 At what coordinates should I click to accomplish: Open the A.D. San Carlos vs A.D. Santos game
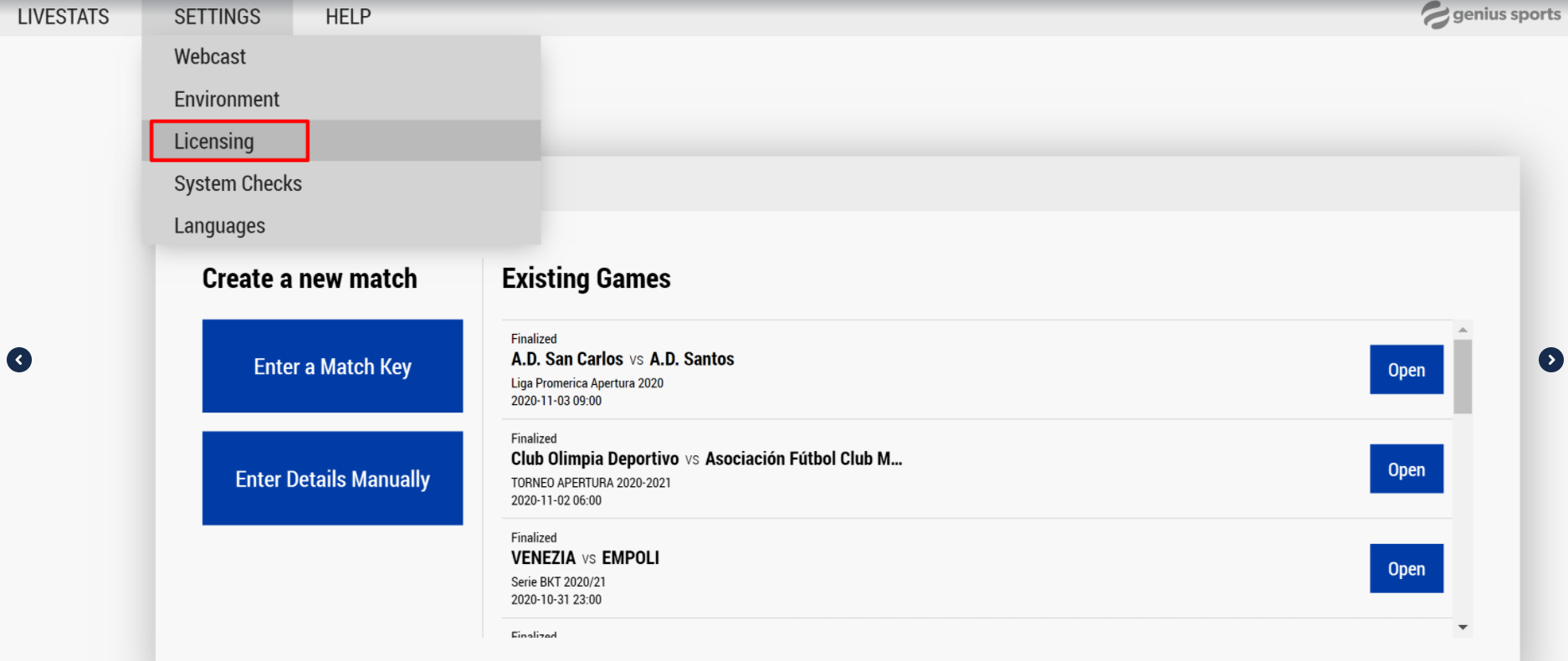click(1406, 370)
